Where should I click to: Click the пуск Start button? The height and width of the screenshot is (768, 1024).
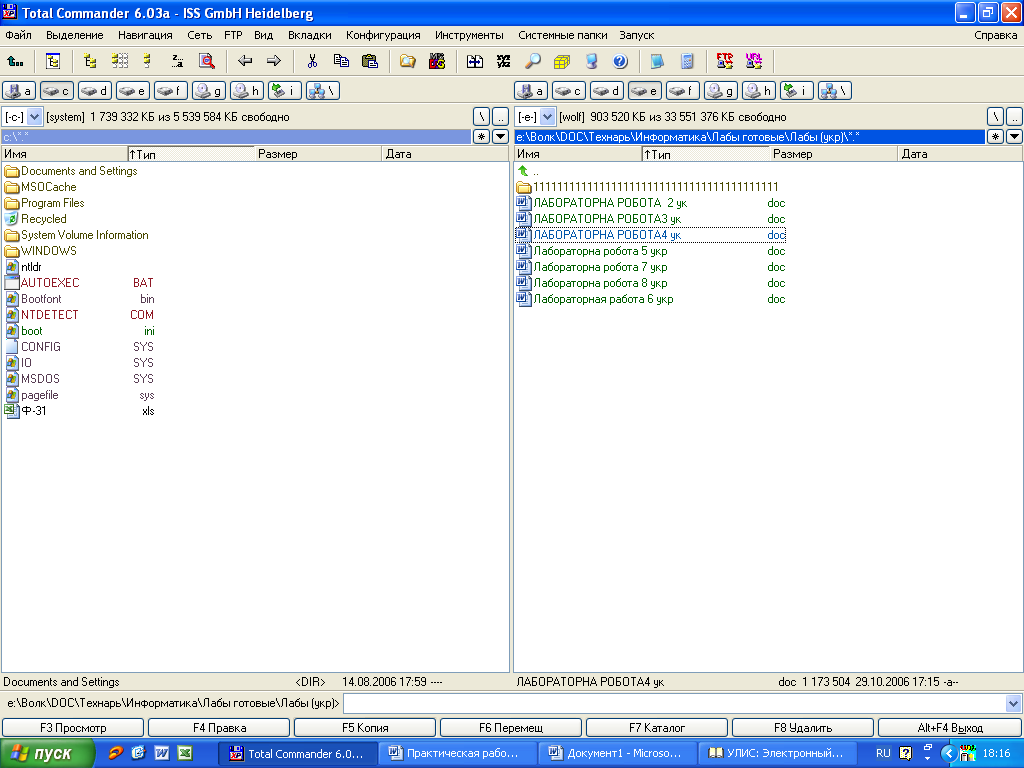coord(47,753)
